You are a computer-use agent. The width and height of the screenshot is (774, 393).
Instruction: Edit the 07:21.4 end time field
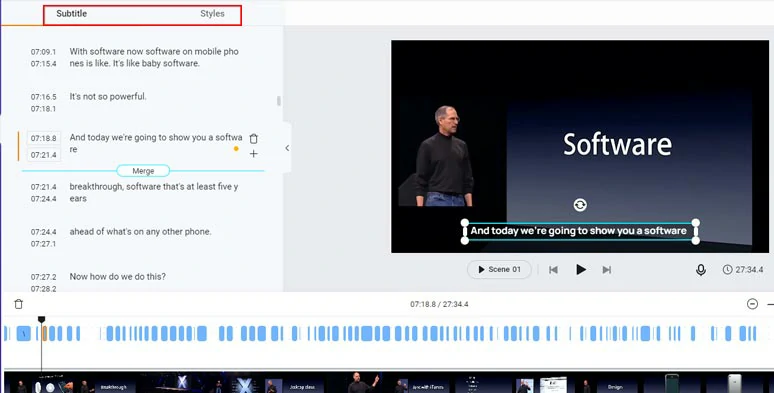(x=43, y=155)
